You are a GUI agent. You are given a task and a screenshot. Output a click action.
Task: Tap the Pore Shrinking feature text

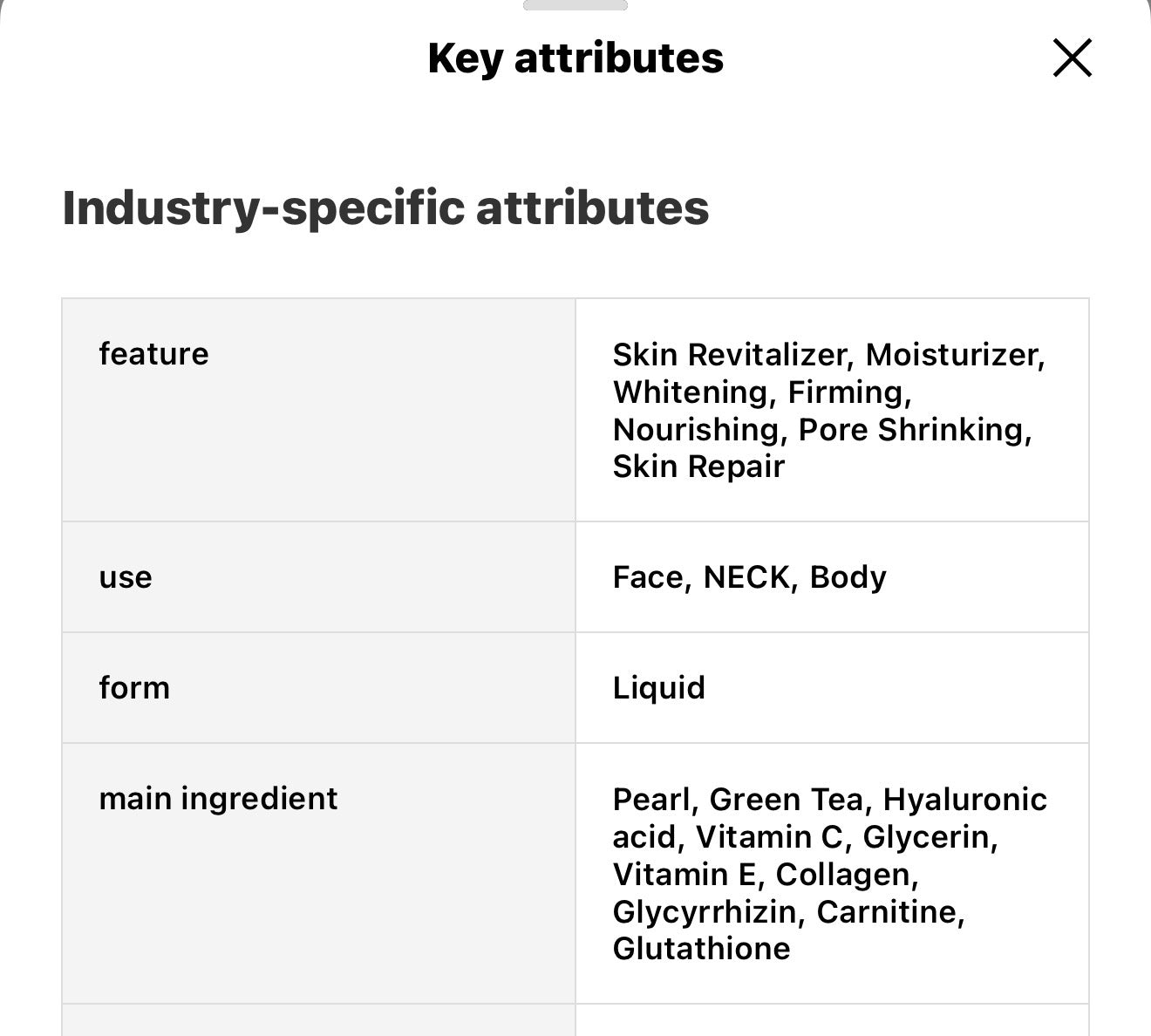click(914, 430)
